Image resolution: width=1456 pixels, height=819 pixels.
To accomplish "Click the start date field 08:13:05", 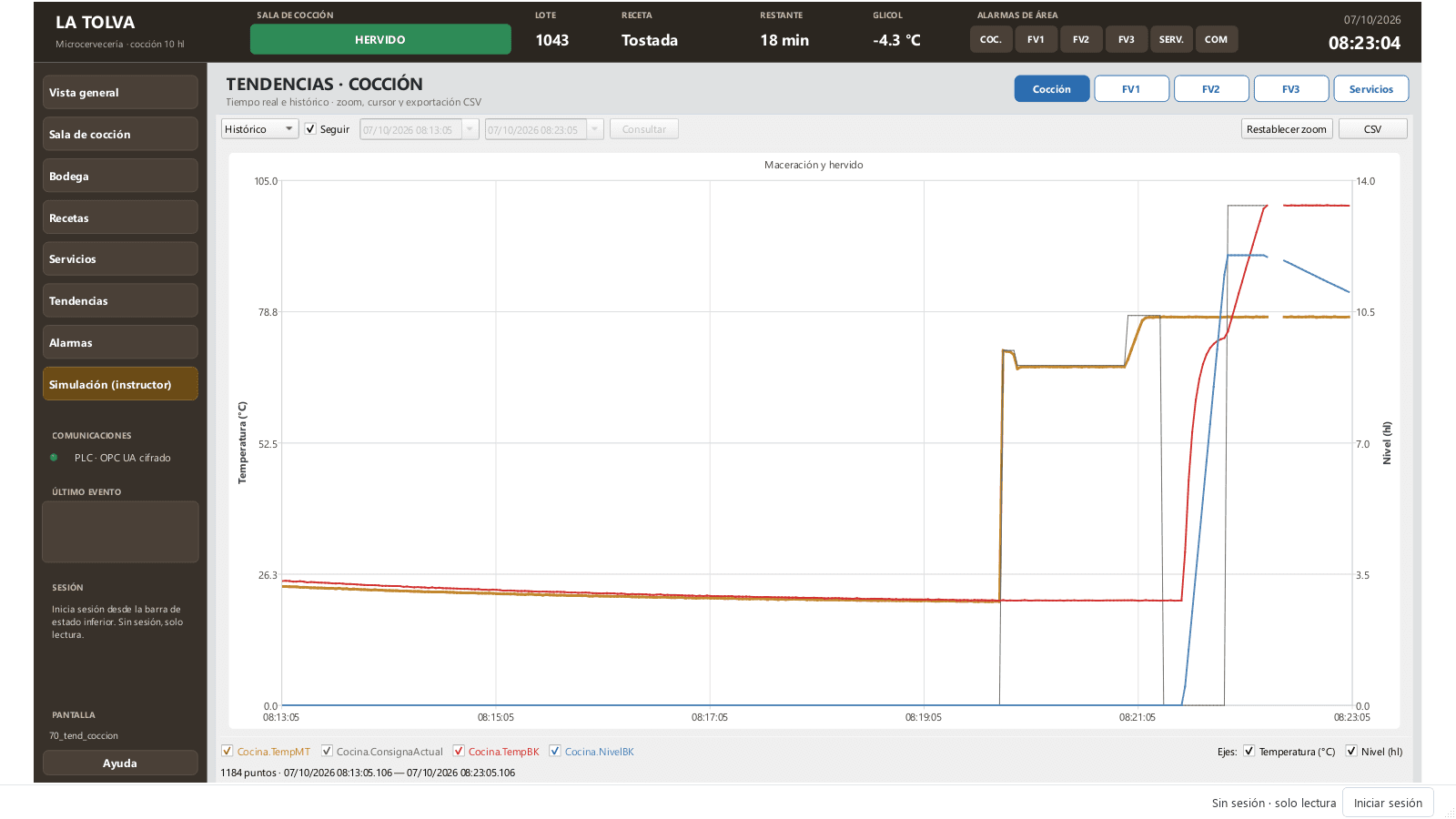I will pyautogui.click(x=411, y=129).
